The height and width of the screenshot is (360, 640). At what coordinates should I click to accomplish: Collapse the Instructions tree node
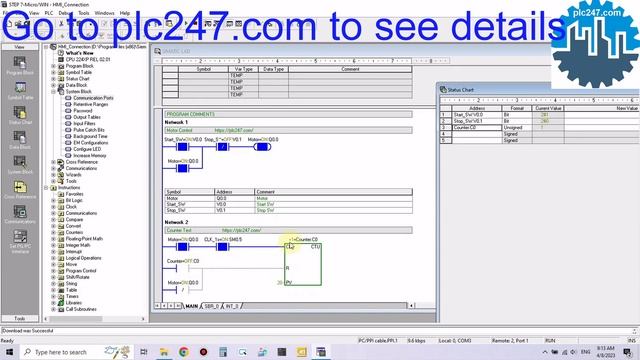pyautogui.click(x=47, y=188)
